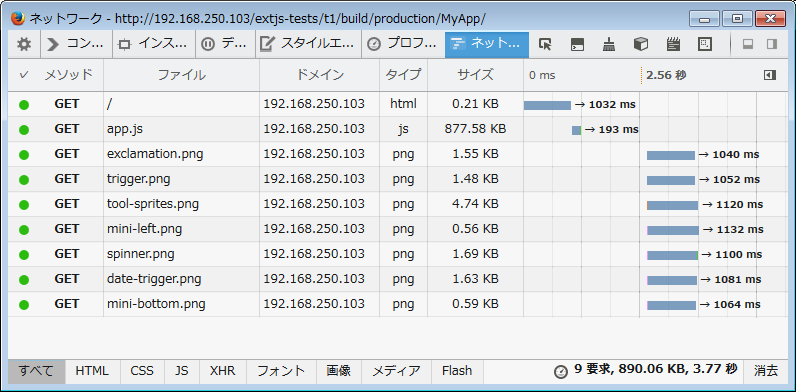
Task: Filter requests by XHR
Action: (223, 371)
